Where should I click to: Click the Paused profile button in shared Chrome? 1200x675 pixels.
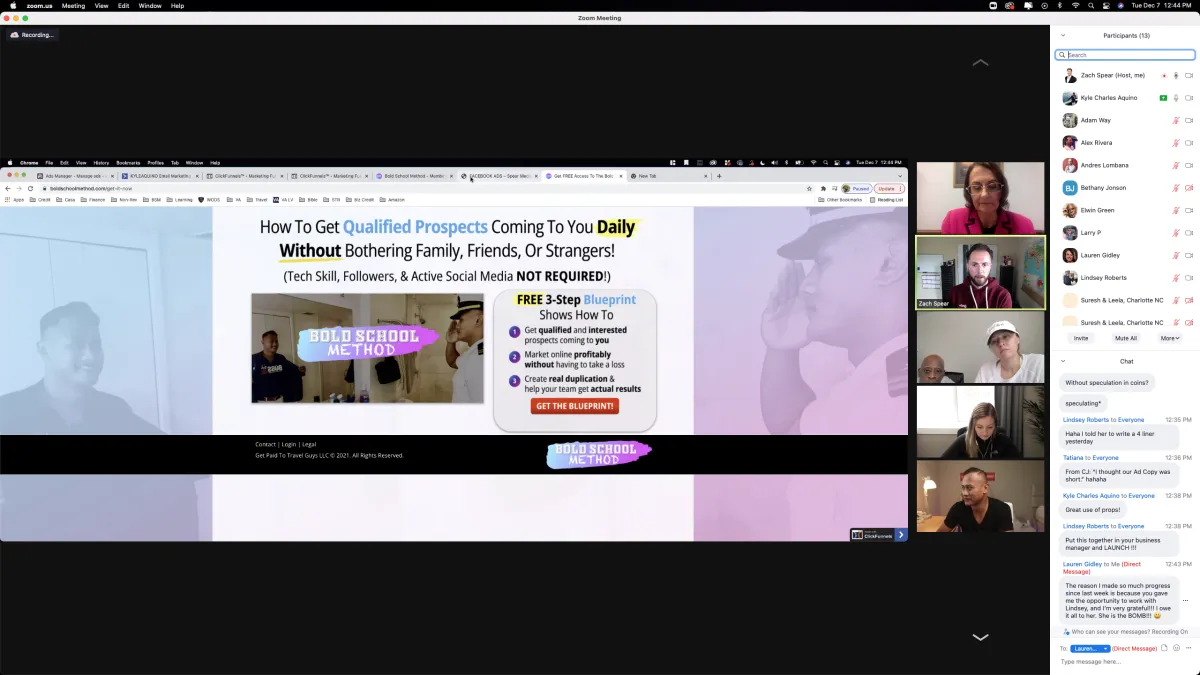coord(857,188)
